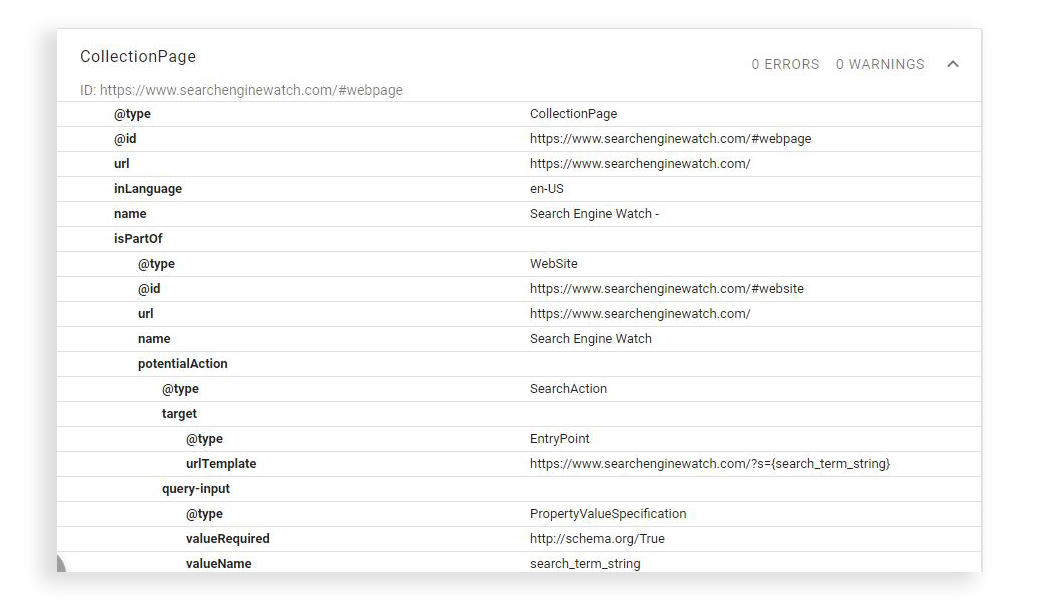The image size is (1040, 600).
Task: Select the SearchAction type value
Action: [568, 389]
